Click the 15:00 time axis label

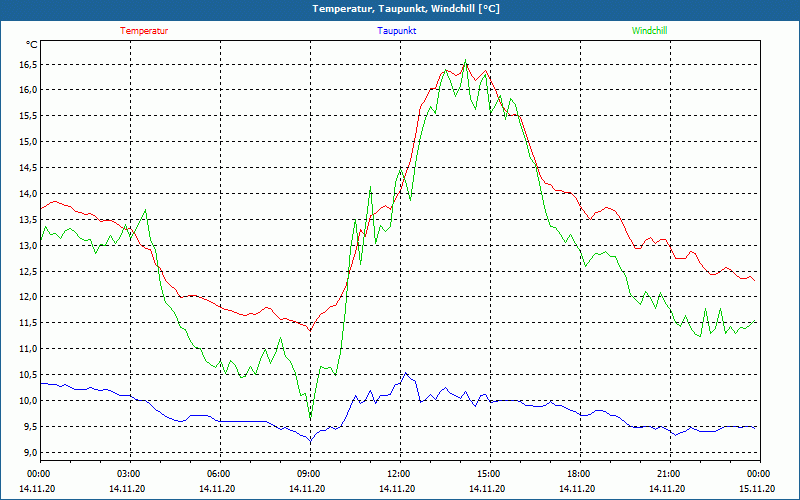coord(488,473)
